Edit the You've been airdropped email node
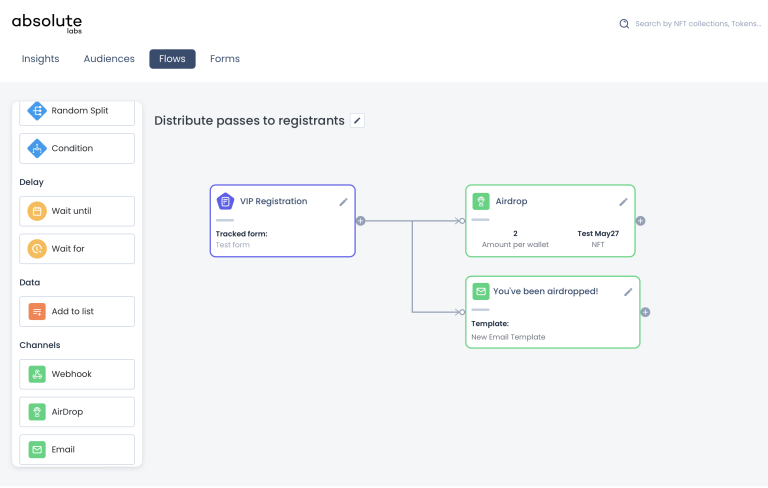768x488 pixels. [x=628, y=292]
